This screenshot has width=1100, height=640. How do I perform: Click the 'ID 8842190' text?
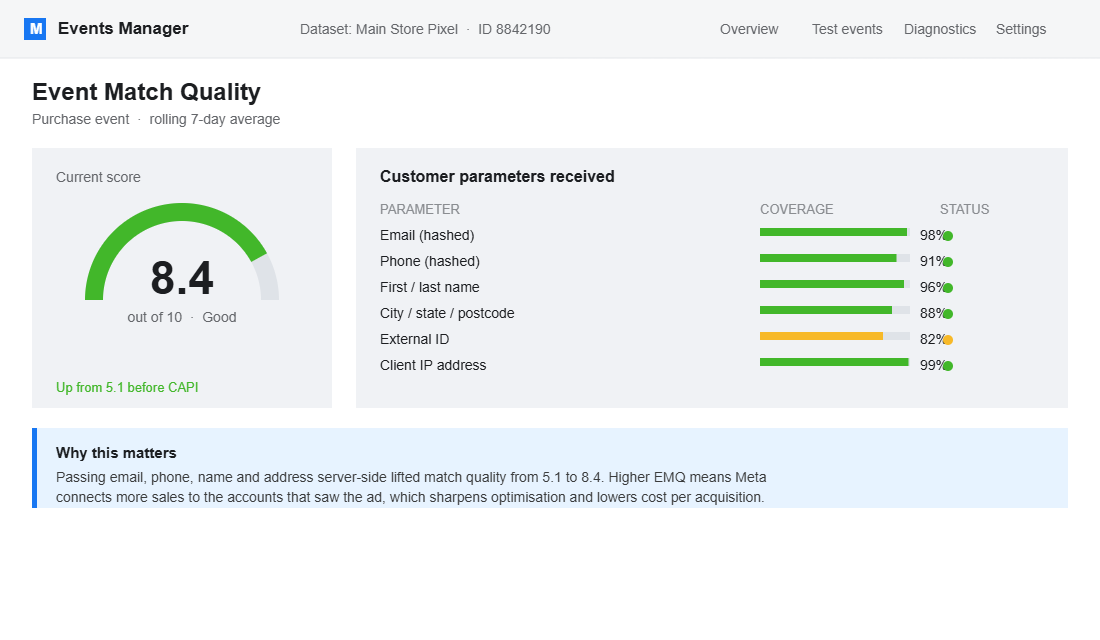click(514, 29)
